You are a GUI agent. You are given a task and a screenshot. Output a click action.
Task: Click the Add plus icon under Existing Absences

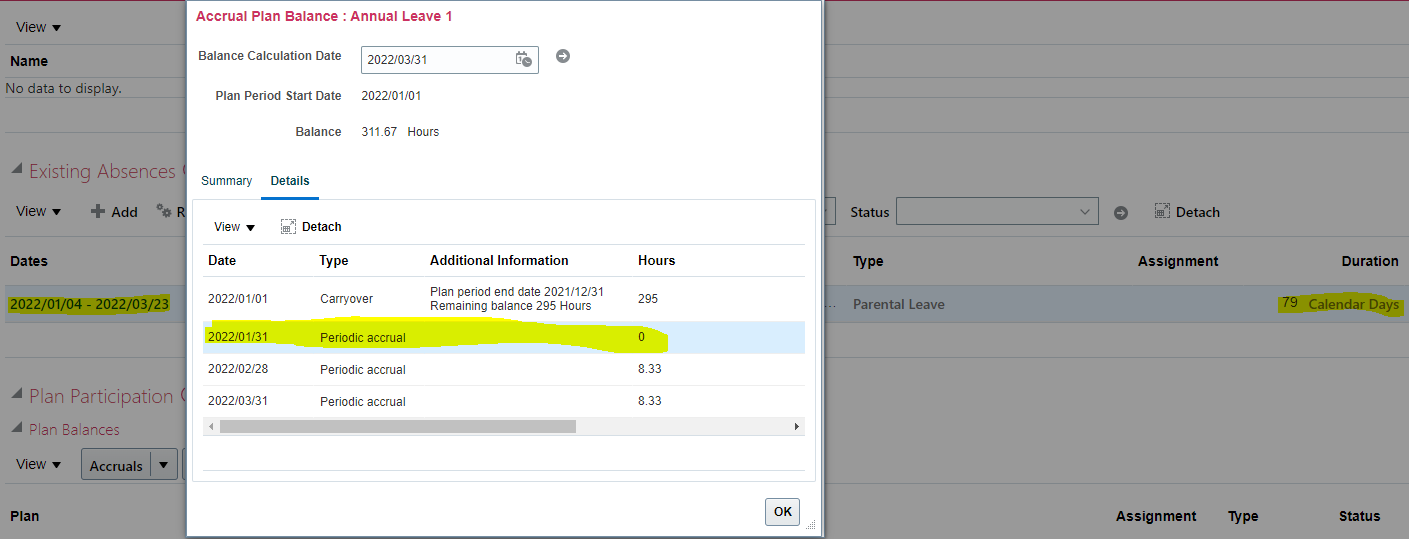tap(98, 211)
